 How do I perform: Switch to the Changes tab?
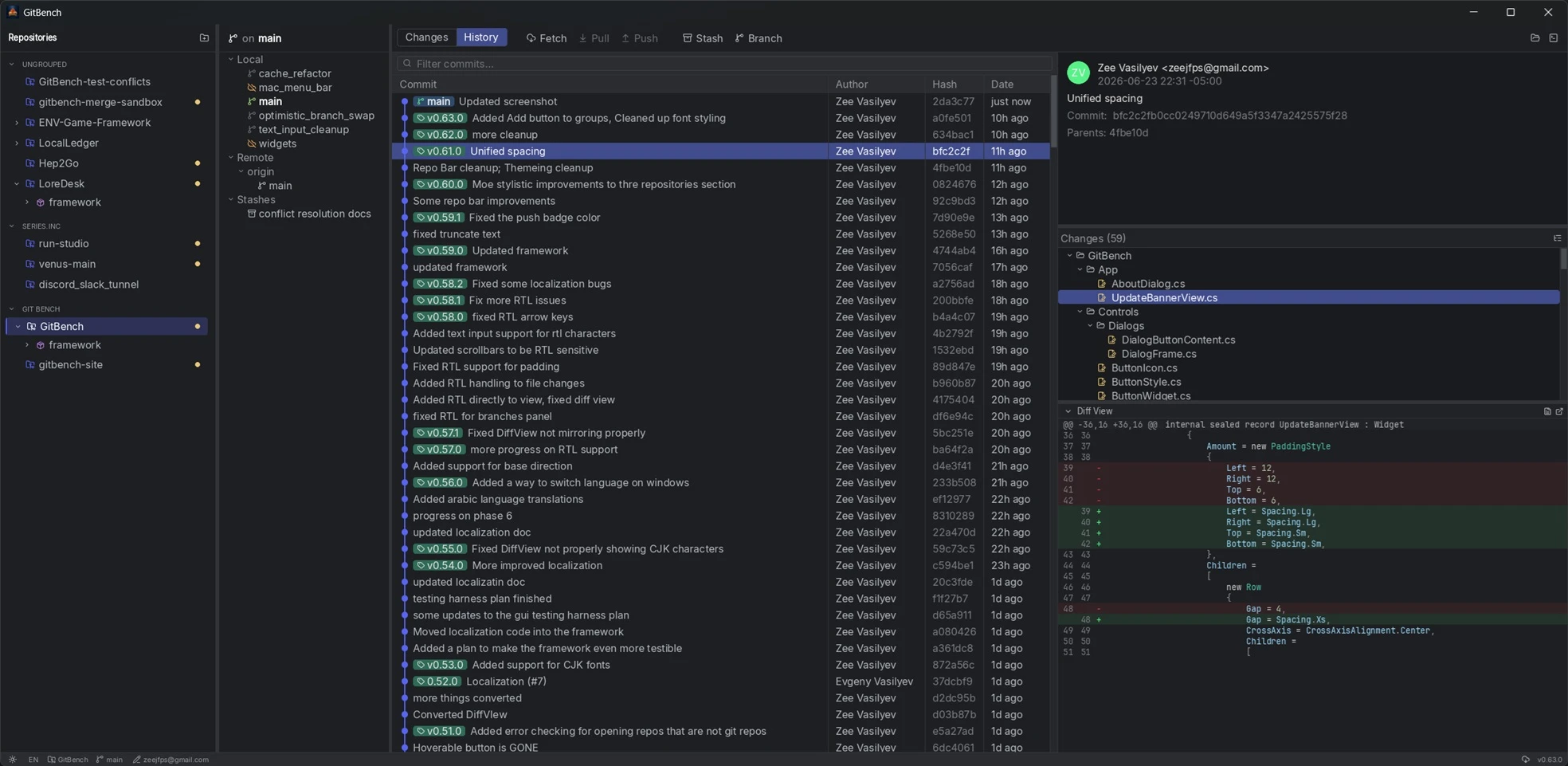426,37
